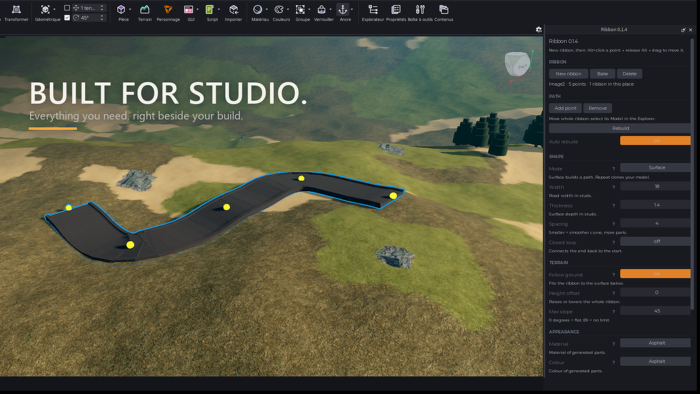Click the Importer icon

233,12
